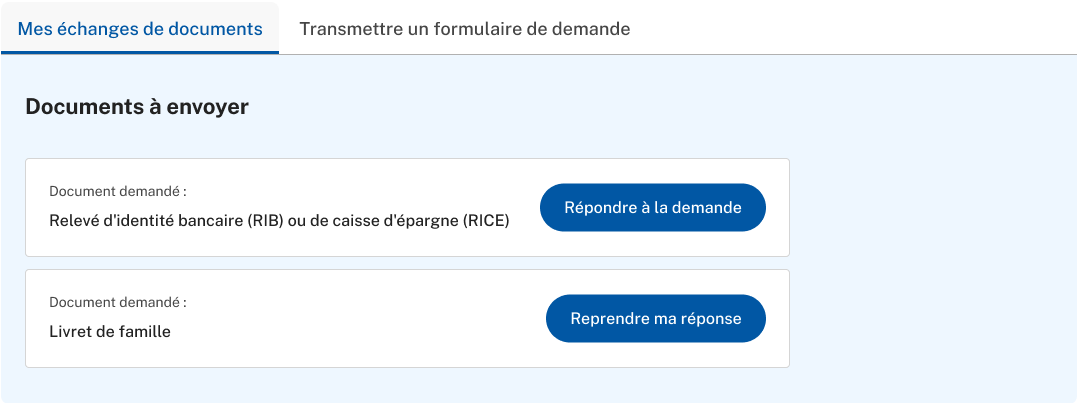The image size is (1079, 403).
Task: Click the Document demandé label above Livret de famille
Action: pos(118,302)
